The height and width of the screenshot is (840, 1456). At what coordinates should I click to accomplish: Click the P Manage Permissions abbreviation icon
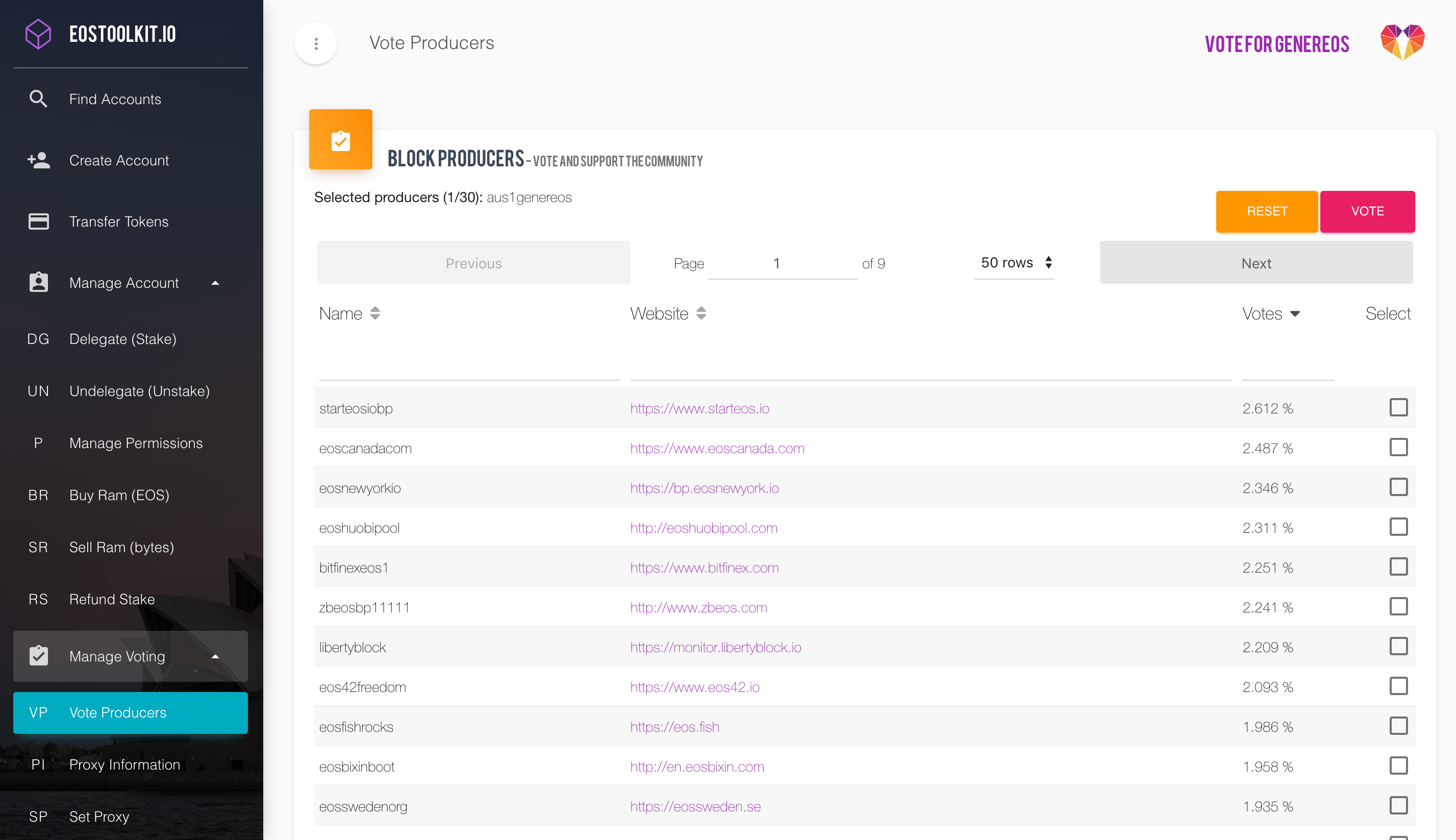pyautogui.click(x=38, y=443)
